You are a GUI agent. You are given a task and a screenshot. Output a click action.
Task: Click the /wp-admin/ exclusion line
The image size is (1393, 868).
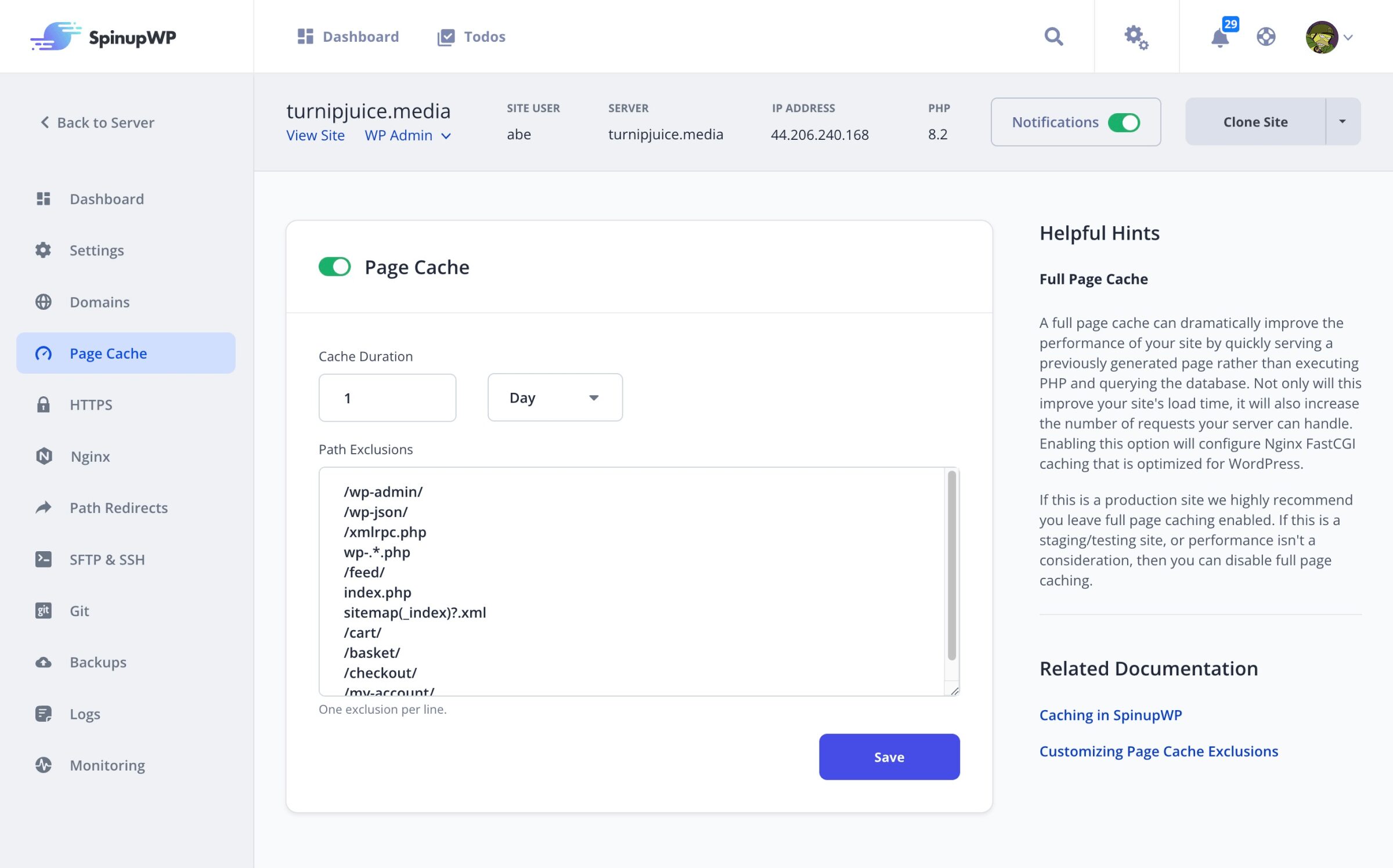coord(383,492)
